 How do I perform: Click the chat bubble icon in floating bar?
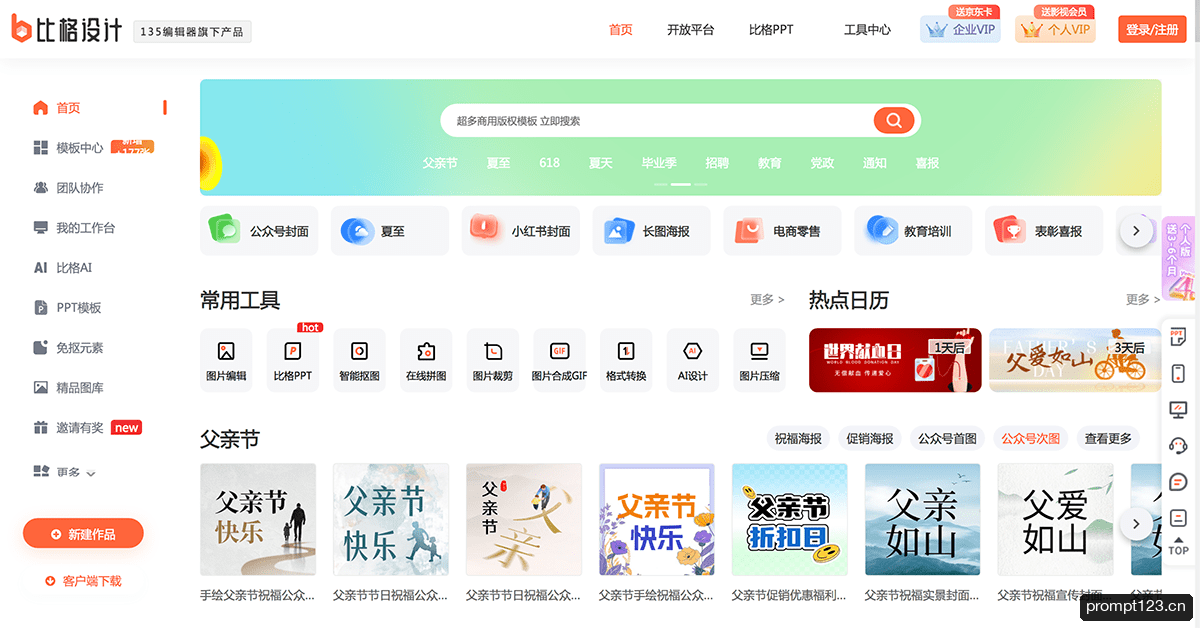(1178, 482)
